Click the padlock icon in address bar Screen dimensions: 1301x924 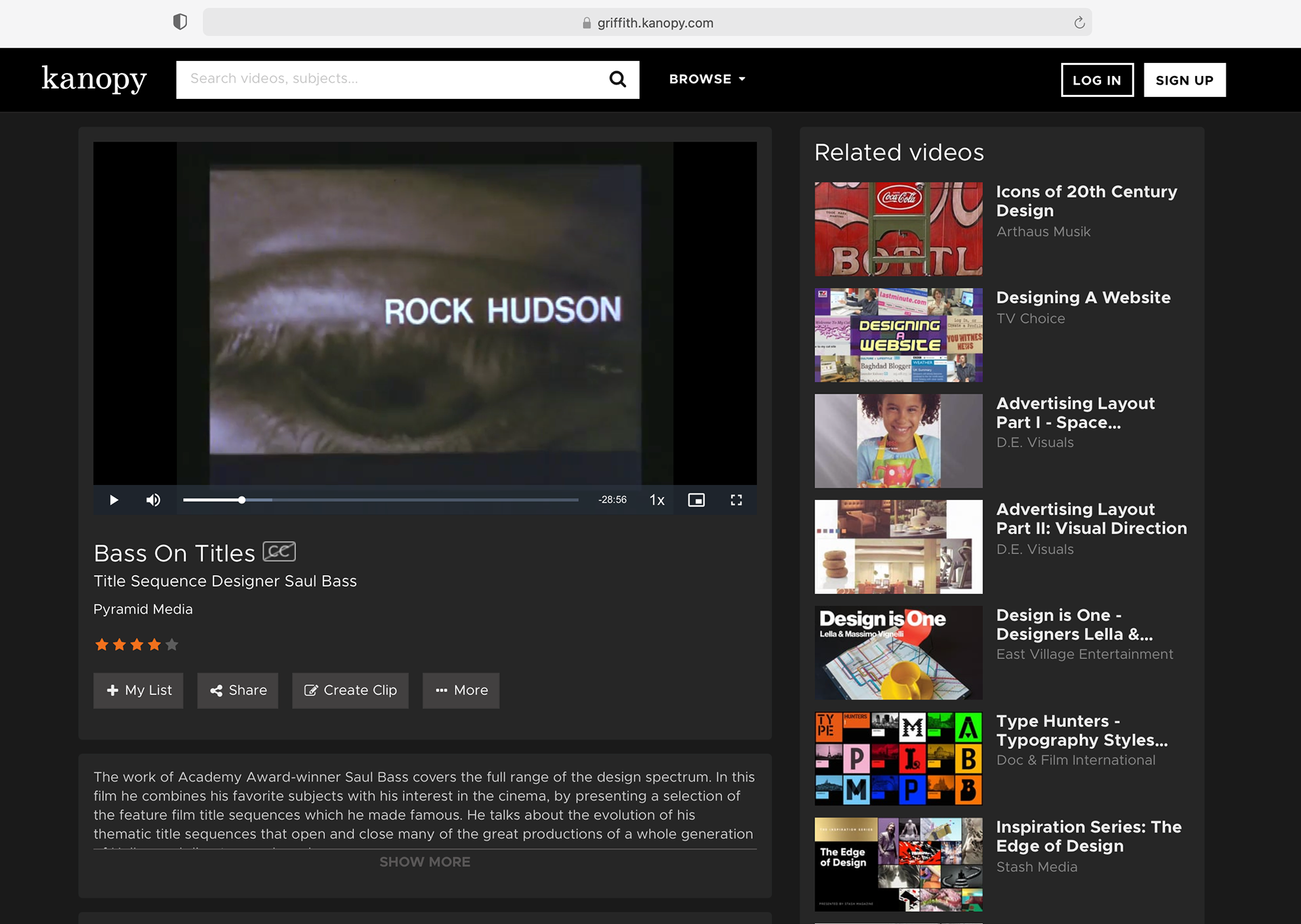click(x=587, y=23)
